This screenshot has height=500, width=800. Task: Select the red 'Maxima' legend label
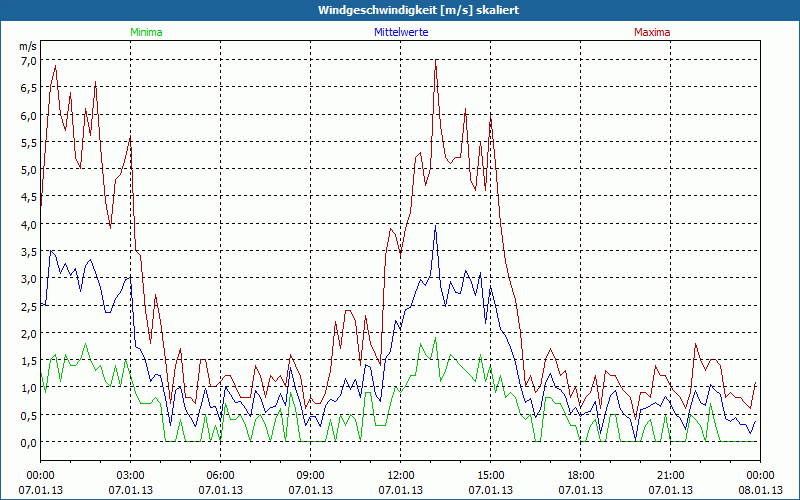(652, 32)
